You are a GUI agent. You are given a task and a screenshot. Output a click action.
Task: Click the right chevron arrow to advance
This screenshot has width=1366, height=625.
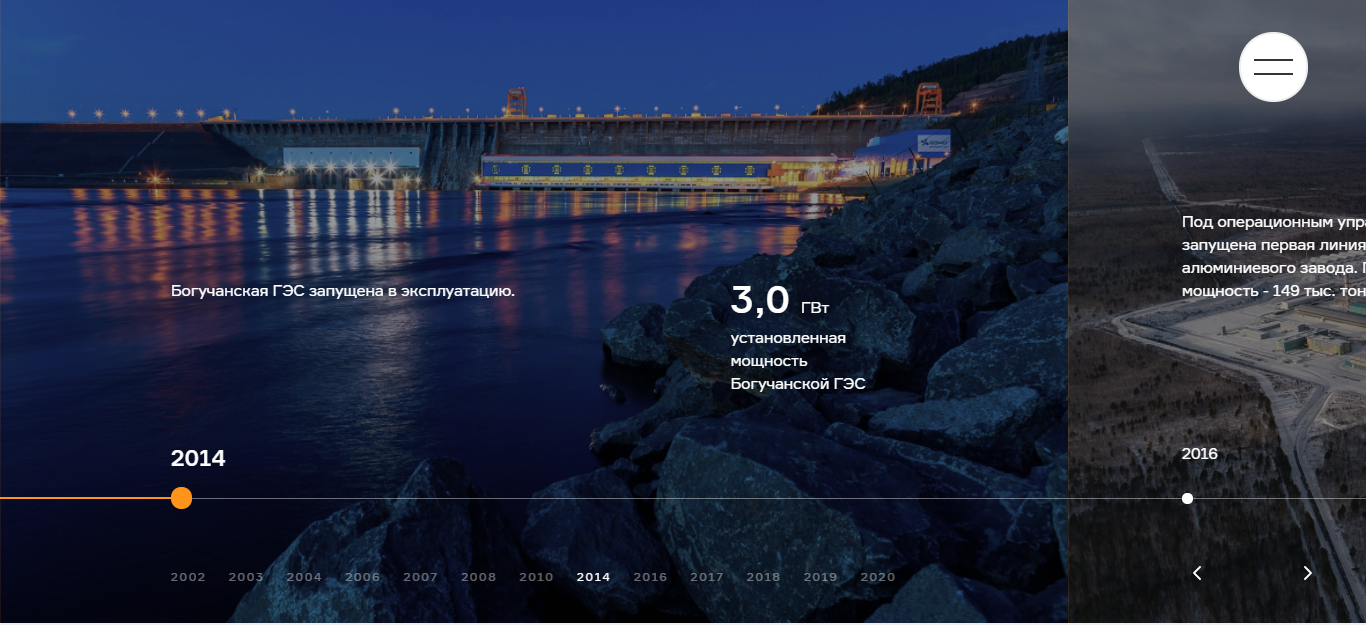[1307, 573]
